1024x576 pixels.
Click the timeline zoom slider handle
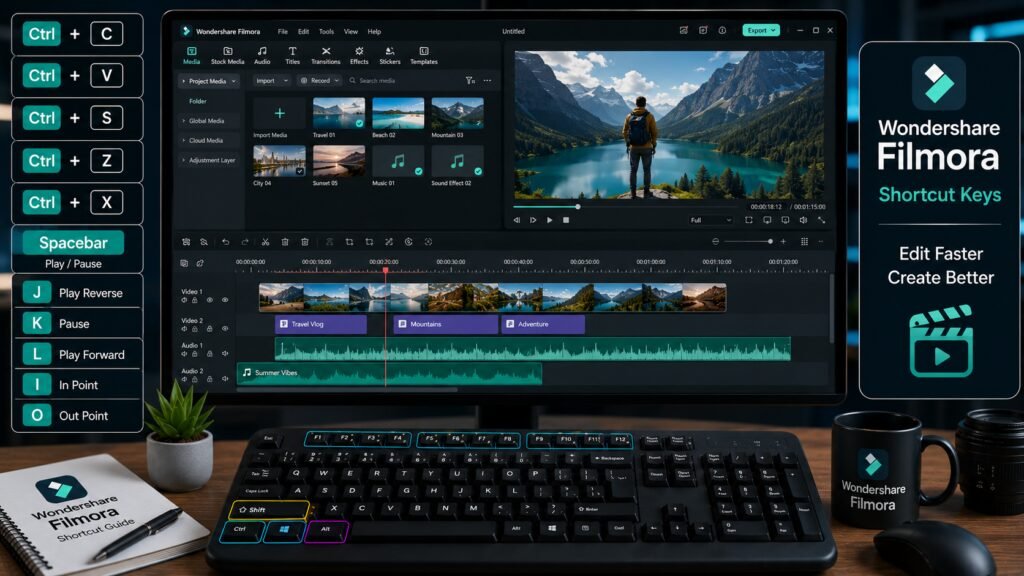pos(771,242)
